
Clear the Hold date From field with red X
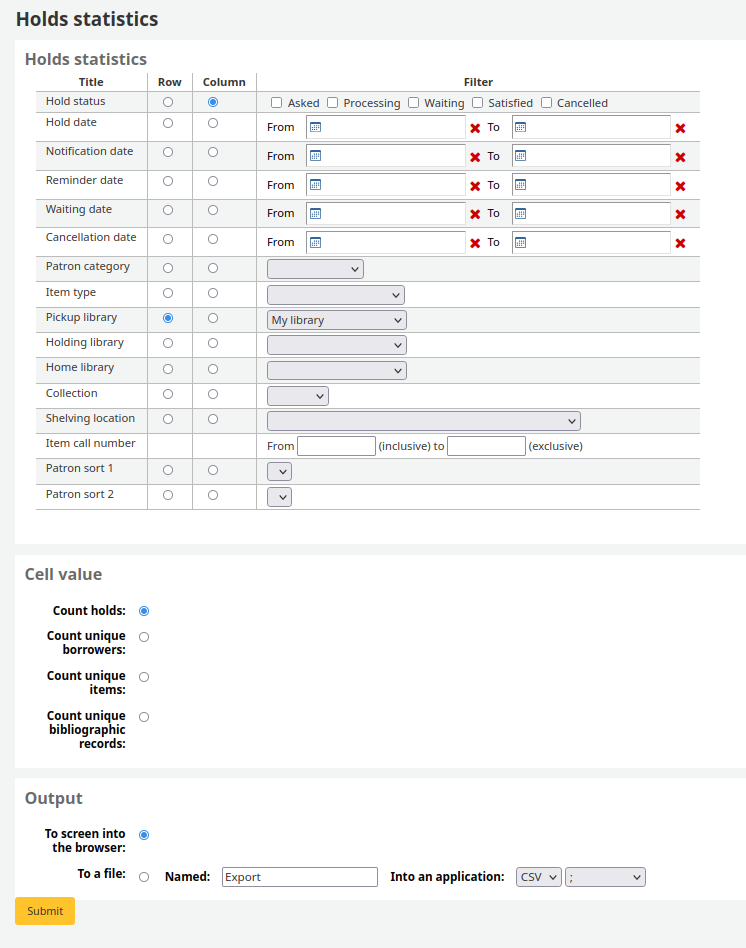point(475,128)
